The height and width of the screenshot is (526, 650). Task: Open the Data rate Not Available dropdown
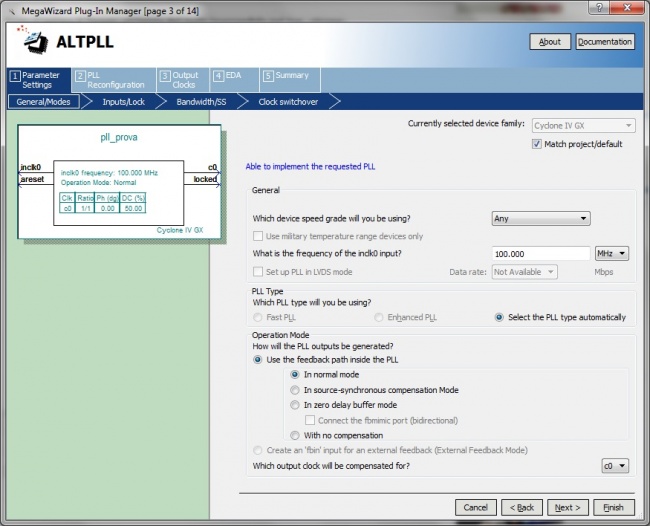coord(524,272)
